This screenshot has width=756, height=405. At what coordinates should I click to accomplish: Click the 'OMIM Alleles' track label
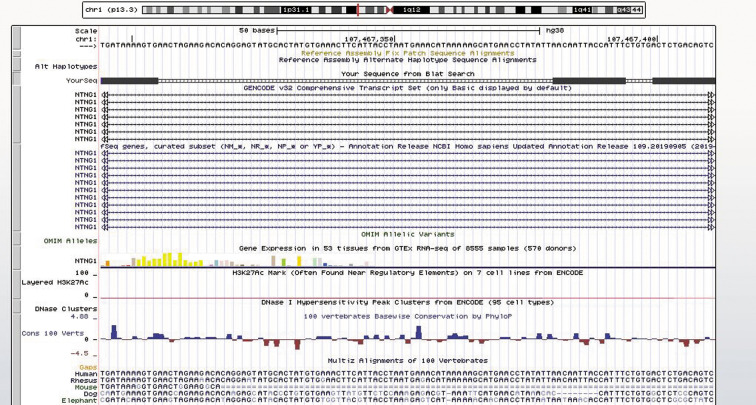tap(70, 241)
